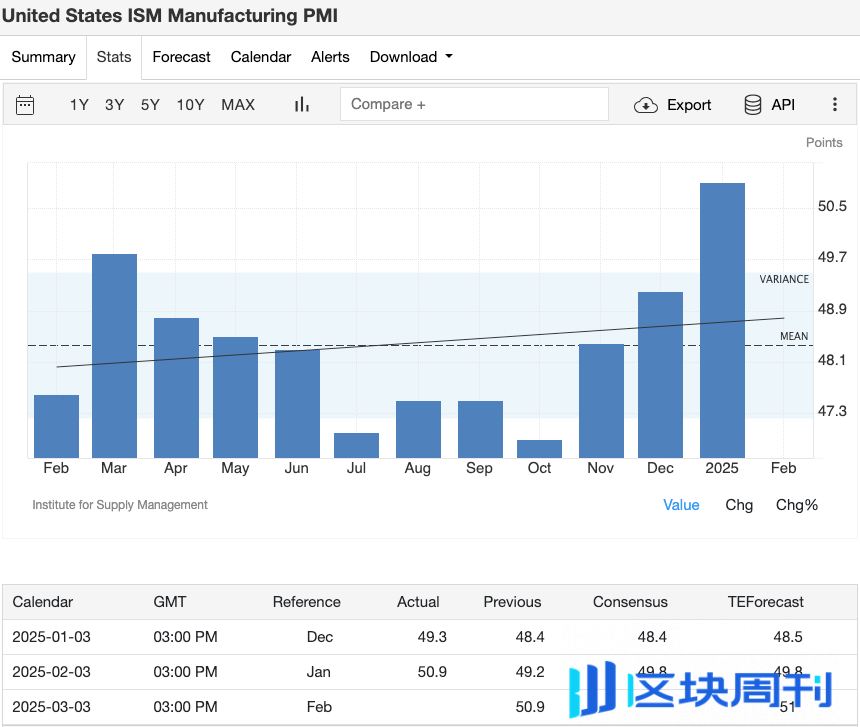Click the Export cloud download icon
This screenshot has height=727, width=860.
[x=646, y=105]
